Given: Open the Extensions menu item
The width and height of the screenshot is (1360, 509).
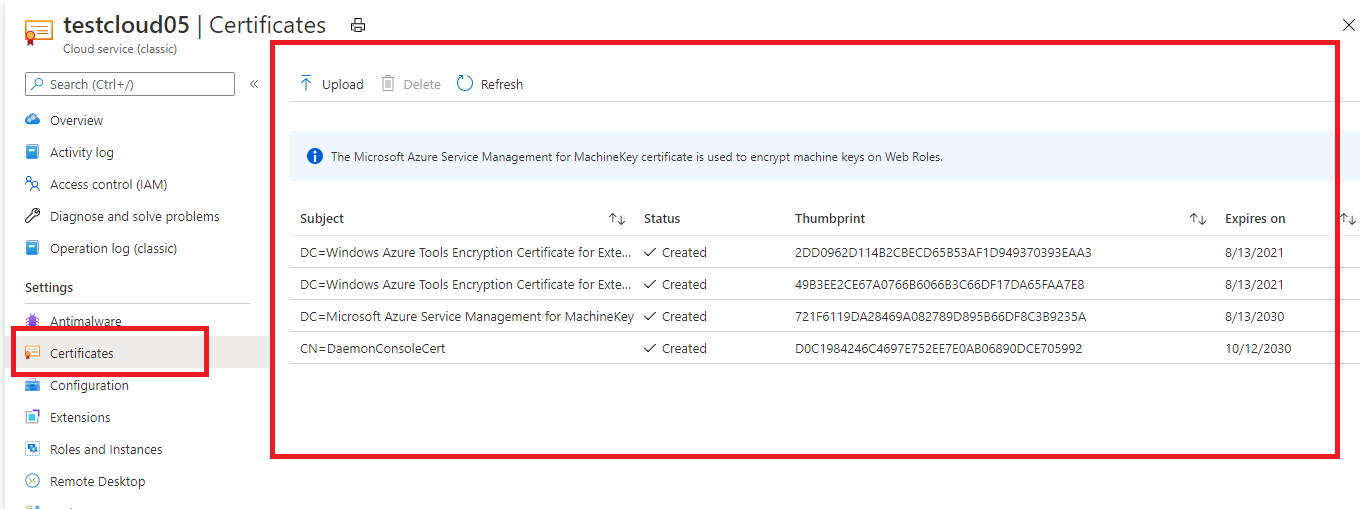Looking at the screenshot, I should click(x=80, y=417).
